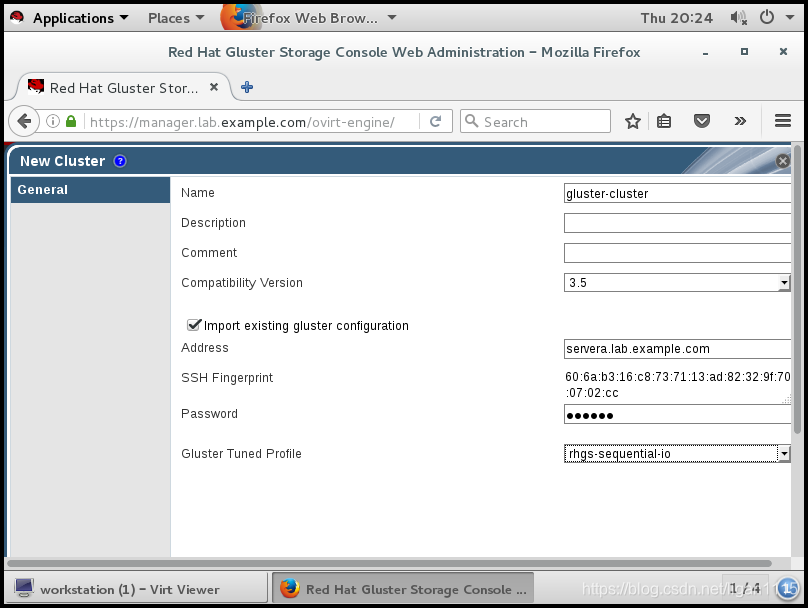Click the Address field servera.lab.example.com

click(677, 349)
